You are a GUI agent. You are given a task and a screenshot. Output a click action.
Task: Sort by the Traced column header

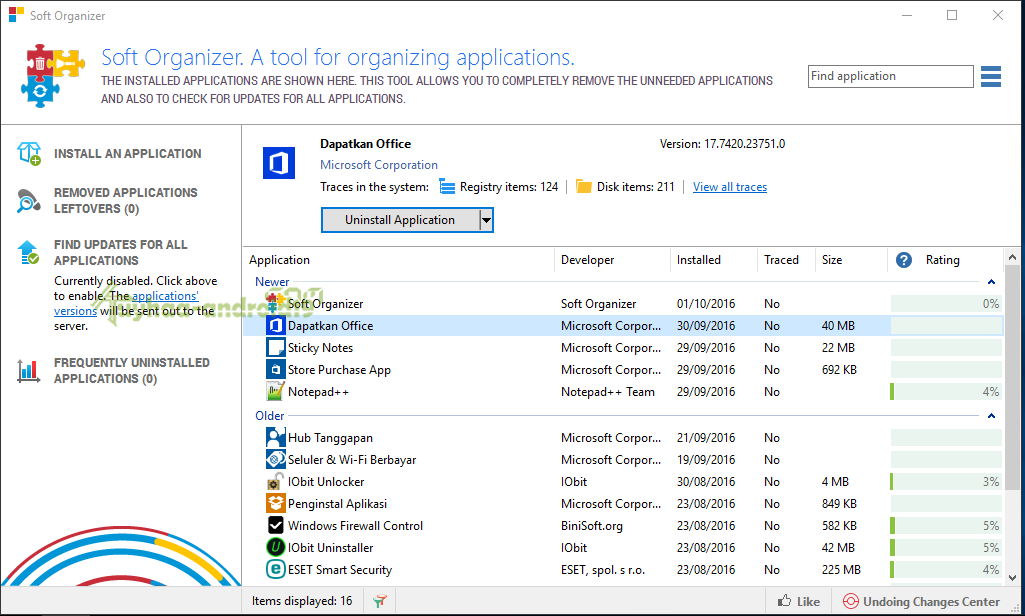[781, 260]
